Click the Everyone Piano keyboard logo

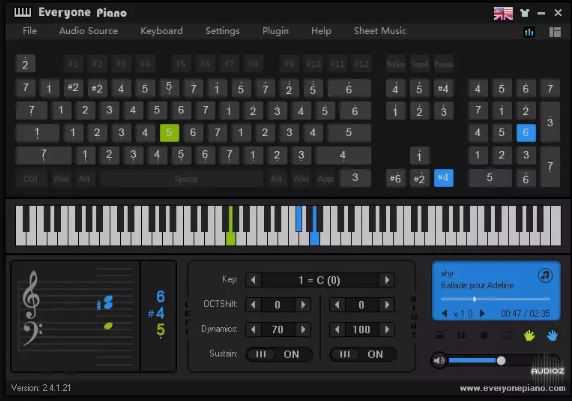pos(23,13)
